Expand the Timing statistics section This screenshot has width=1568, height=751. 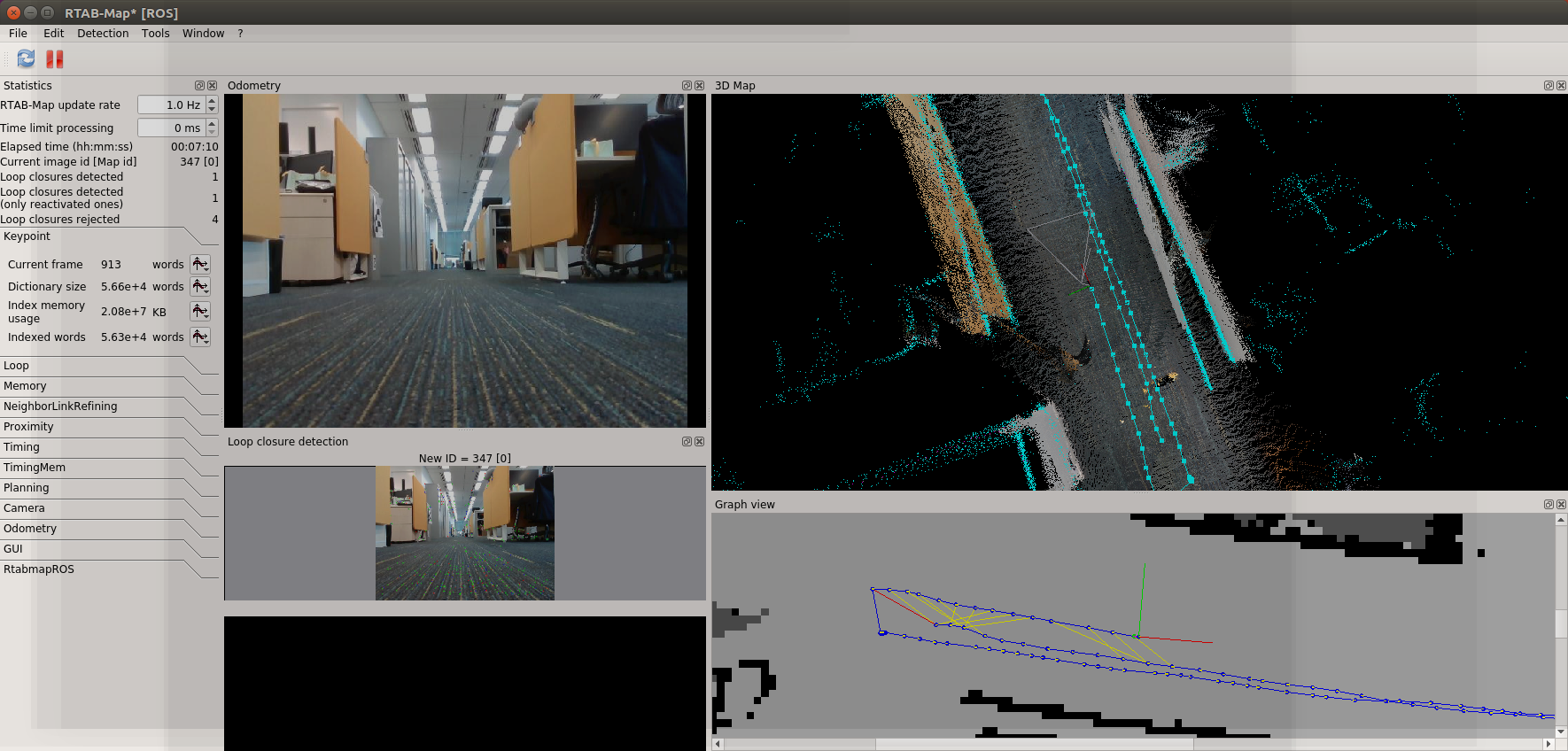(21, 447)
